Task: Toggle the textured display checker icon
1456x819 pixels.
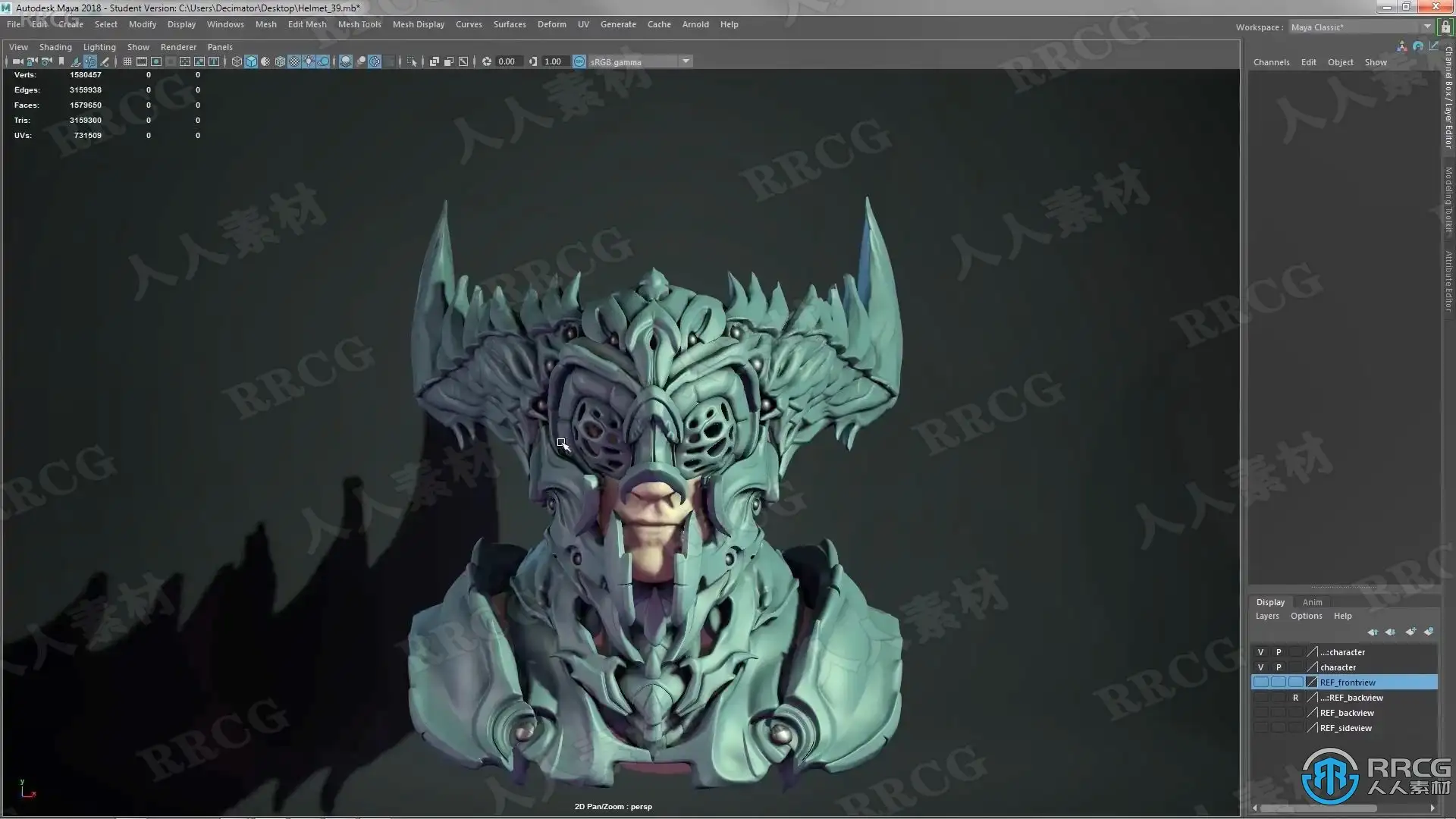Action: coord(294,61)
